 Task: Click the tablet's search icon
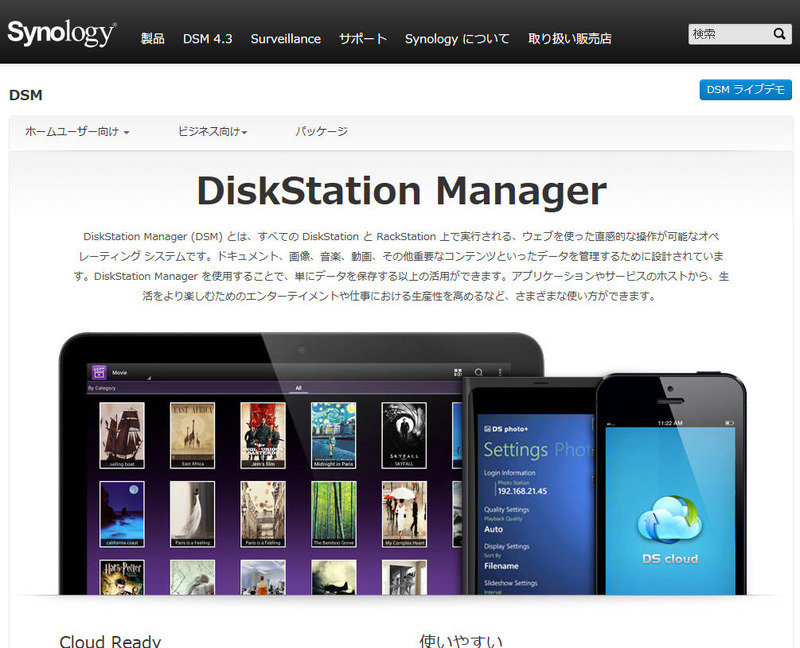tap(479, 372)
